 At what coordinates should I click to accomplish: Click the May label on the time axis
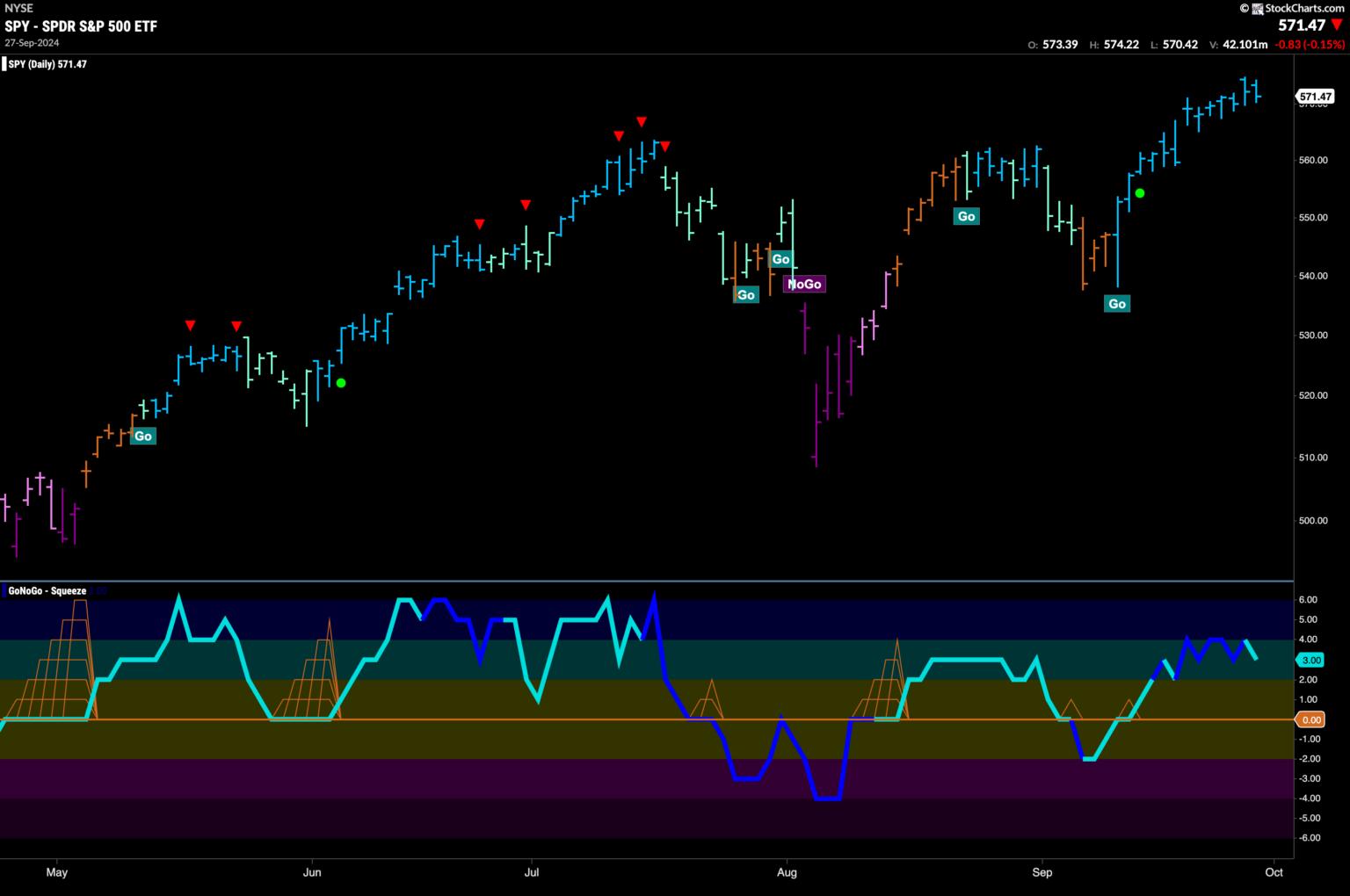click(56, 872)
